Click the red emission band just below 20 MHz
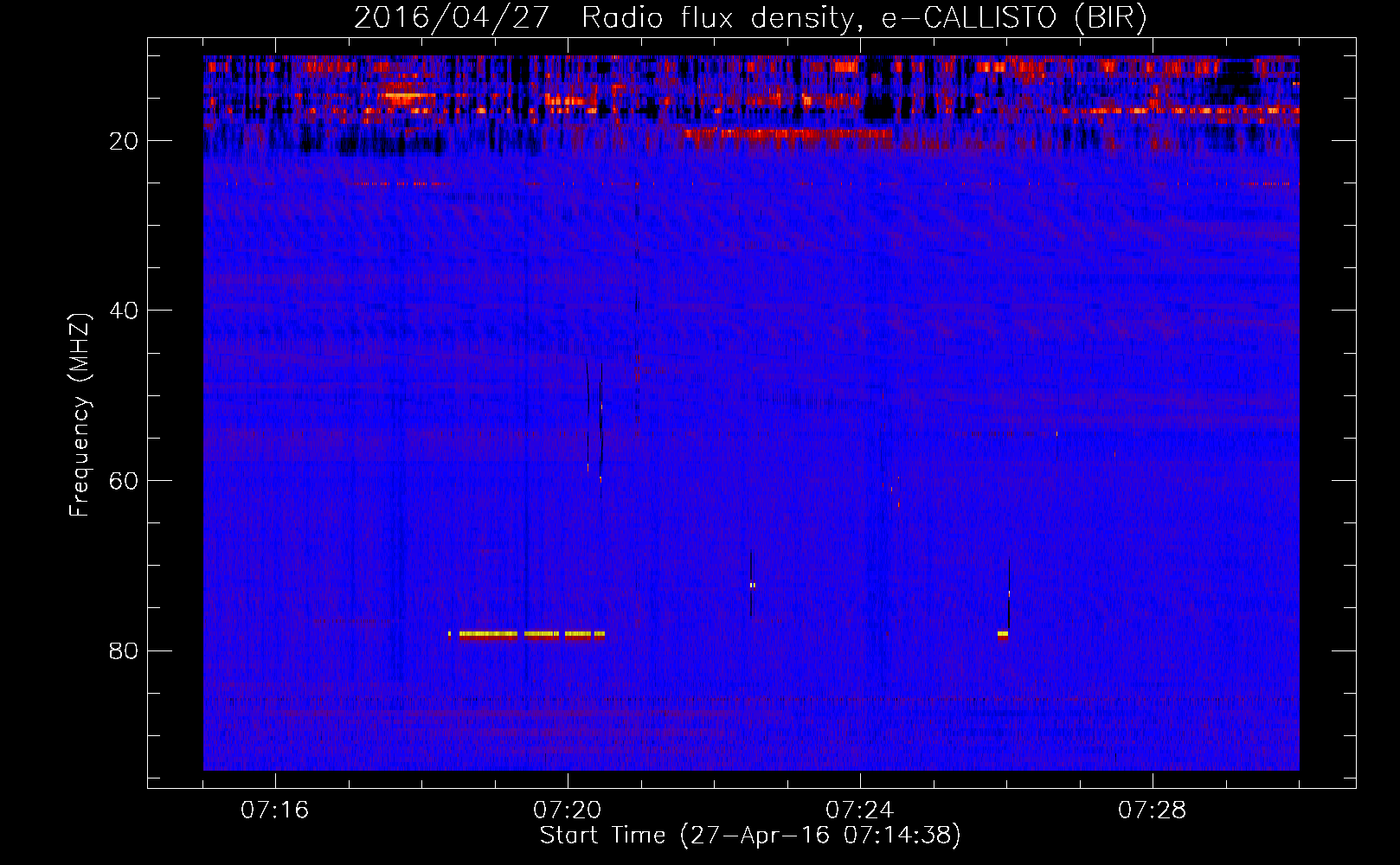This screenshot has height=865, width=1400. pos(787,133)
